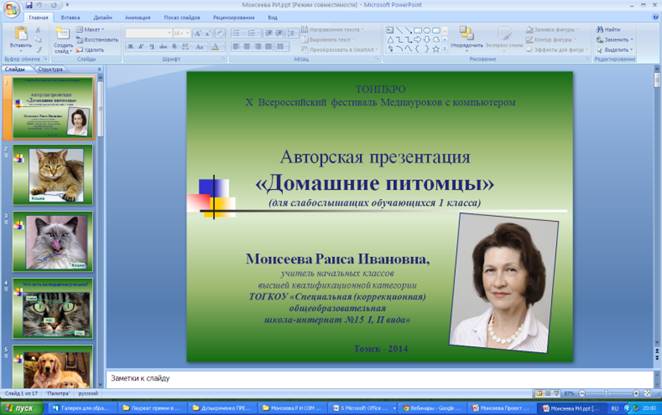Click the Decrease Font Size icon

pyautogui.click(x=207, y=33)
